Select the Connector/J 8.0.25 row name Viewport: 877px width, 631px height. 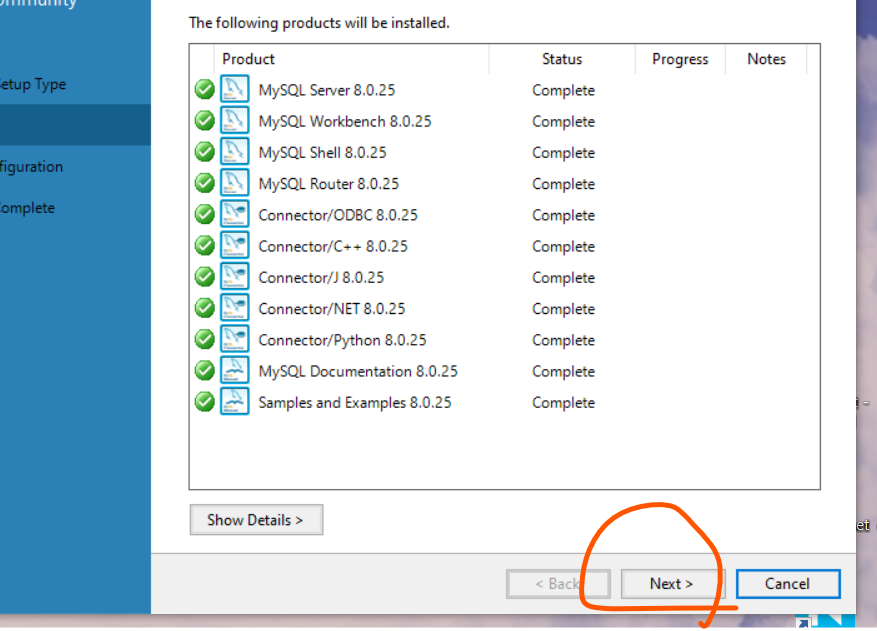[x=321, y=278]
